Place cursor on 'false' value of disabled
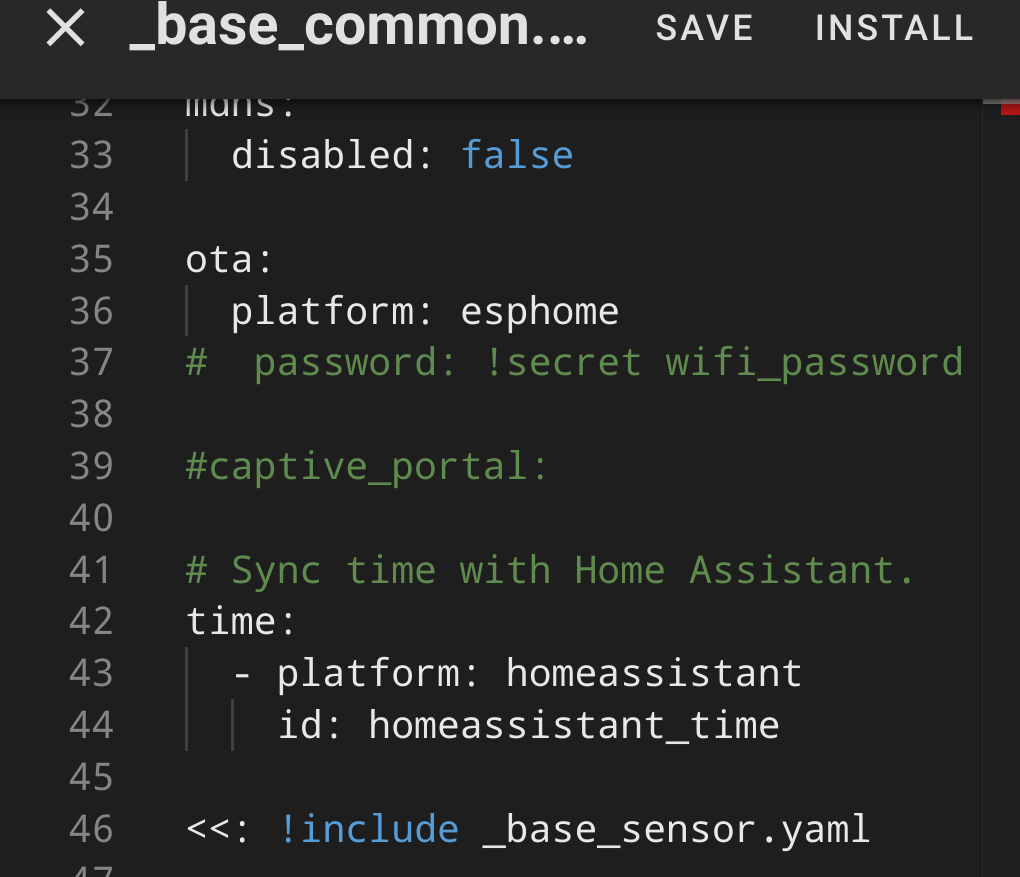This screenshot has height=877, width=1020. [x=517, y=155]
